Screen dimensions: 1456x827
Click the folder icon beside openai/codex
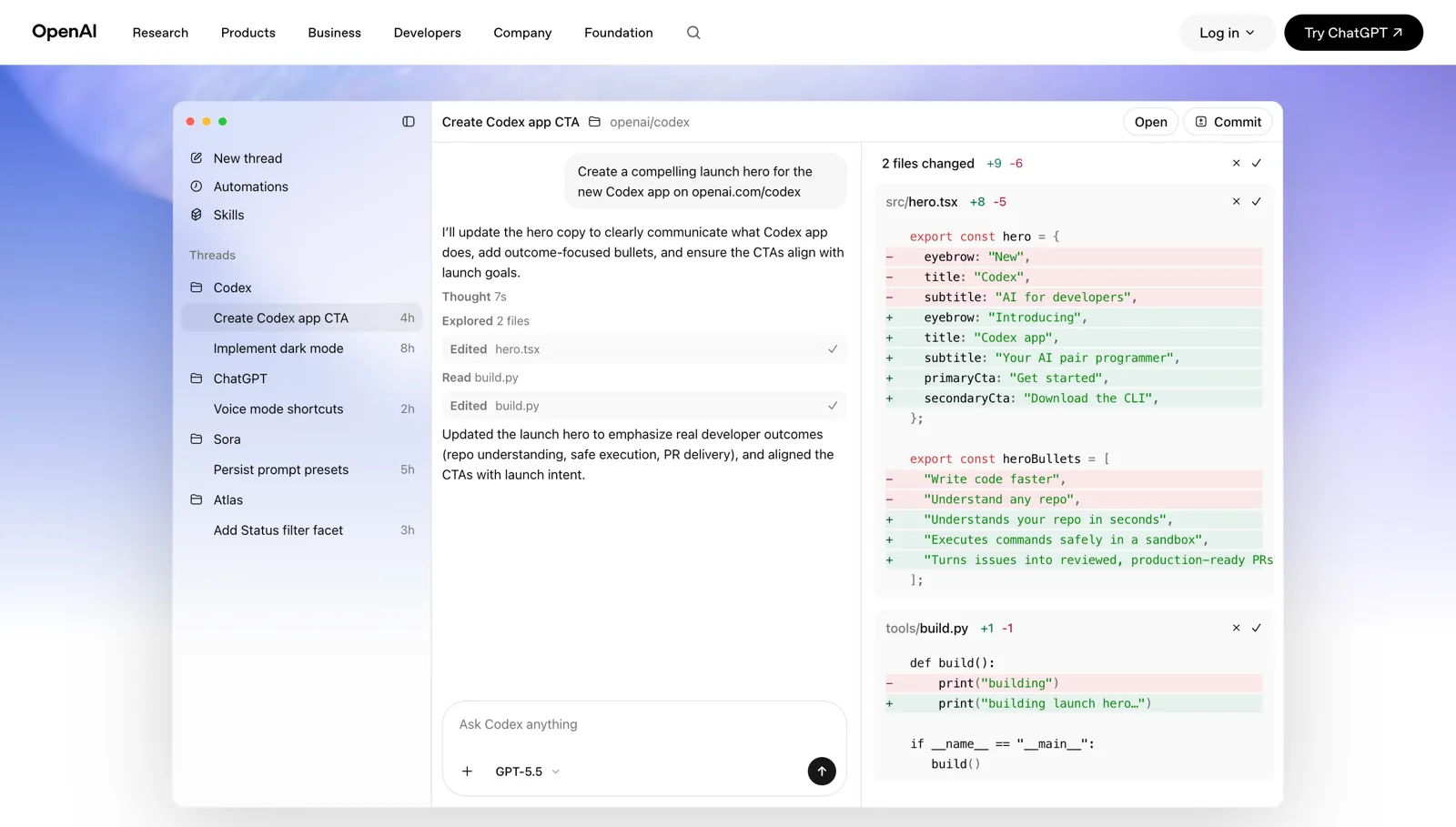coord(594,122)
